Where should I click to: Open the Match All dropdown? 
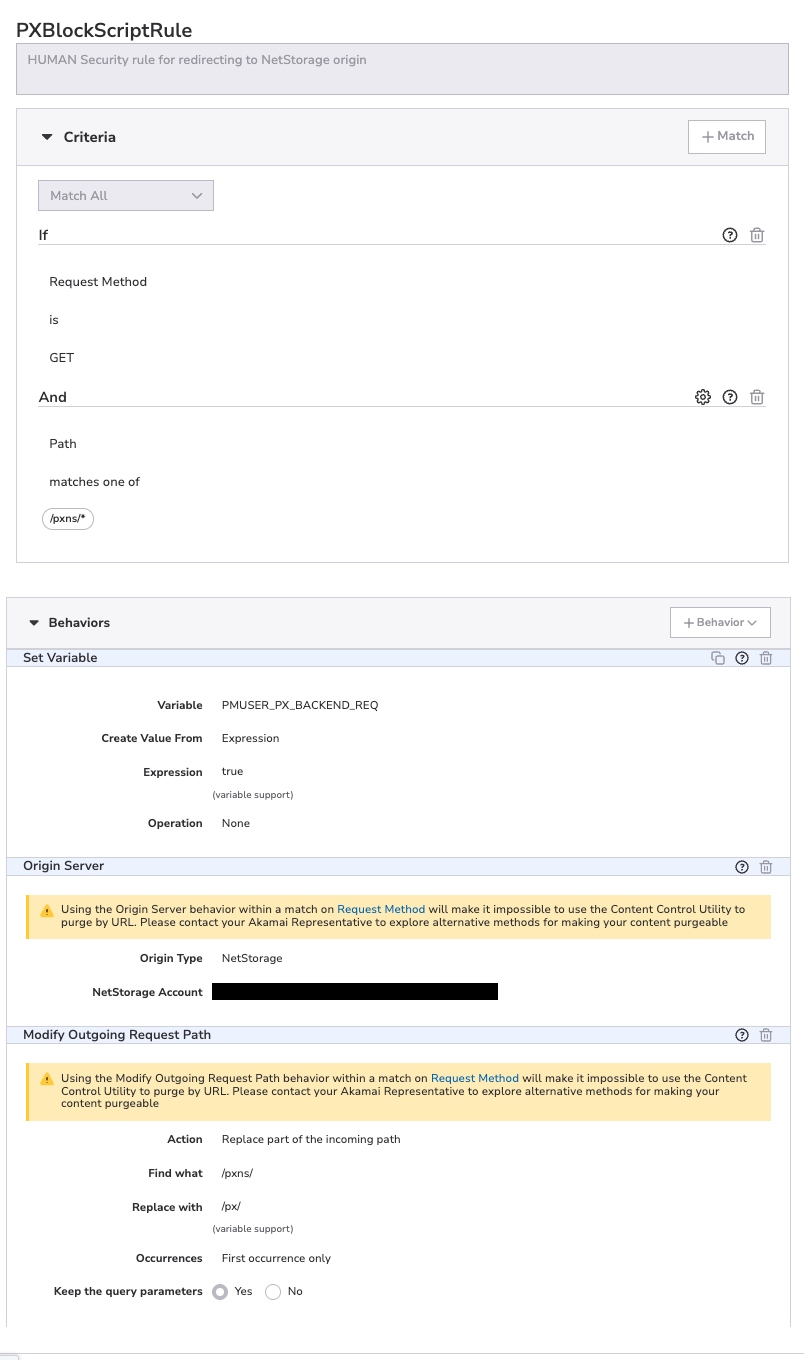tap(126, 196)
